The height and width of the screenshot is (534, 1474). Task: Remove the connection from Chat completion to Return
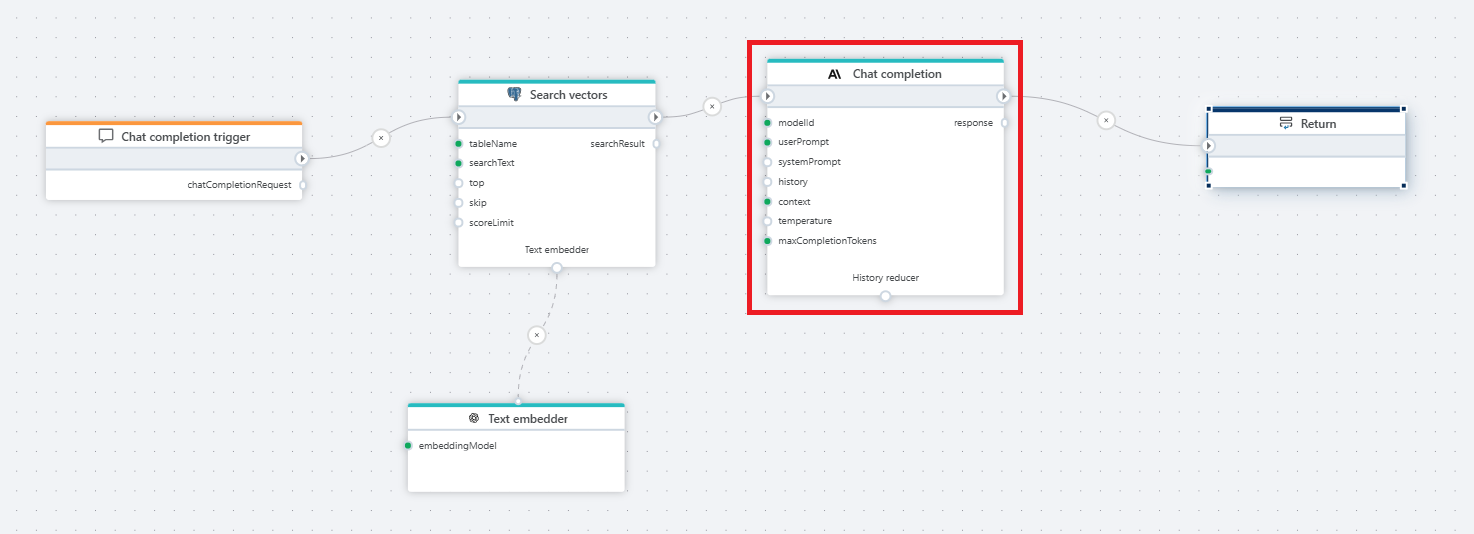[x=1105, y=120]
